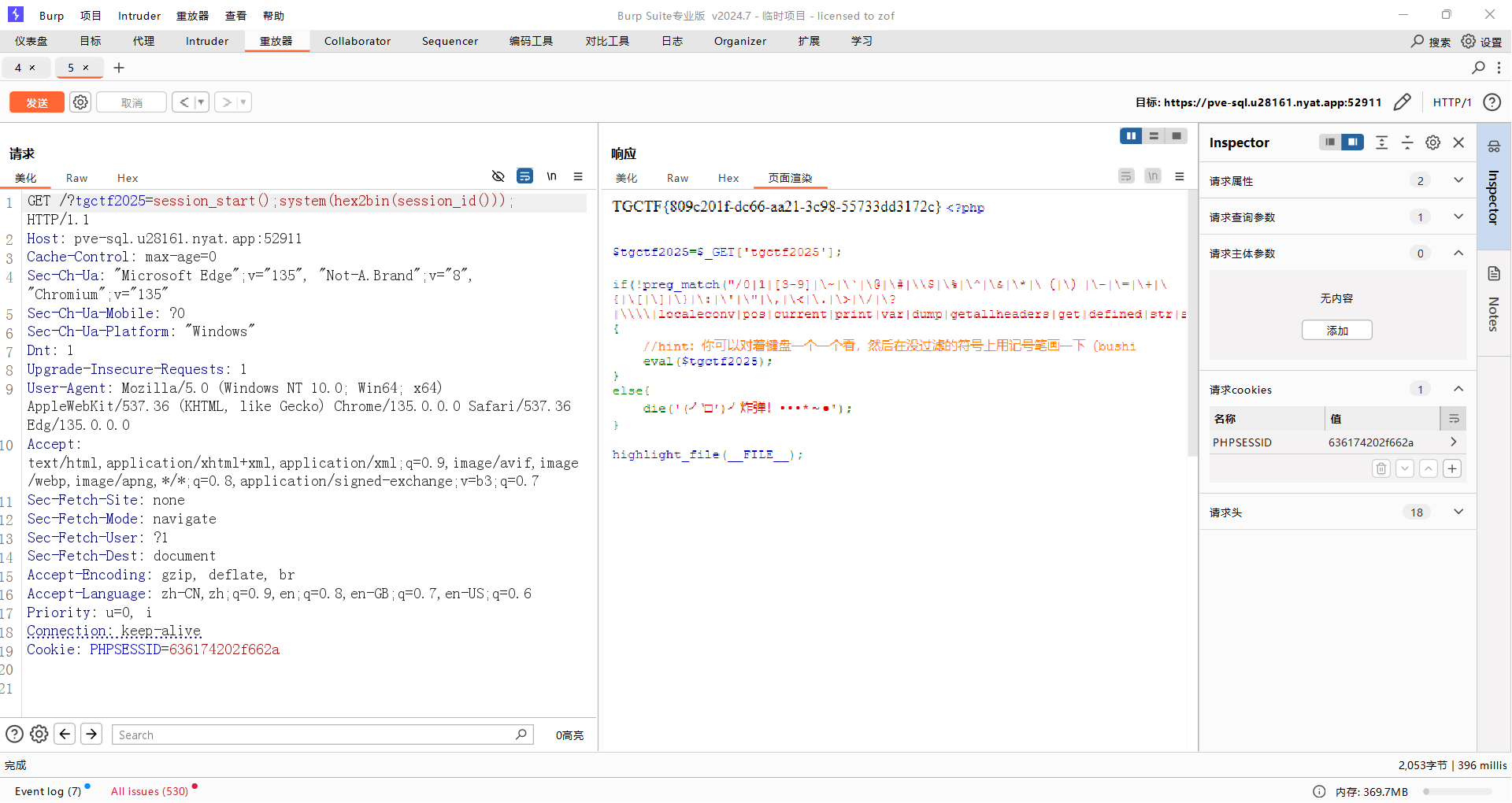Open send options gear next to Send
1512x803 pixels.
click(x=80, y=102)
